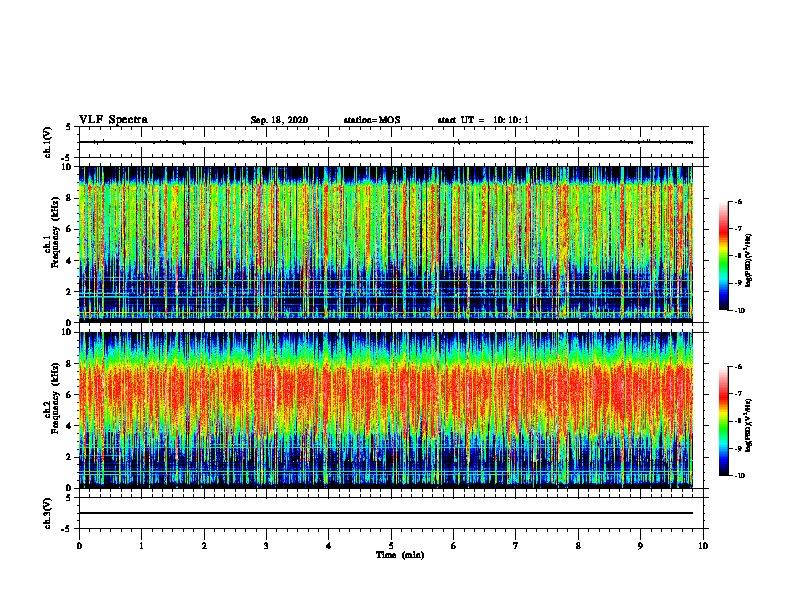Click the "6" kHz tick on the ch.1 frequency axis
The width and height of the screenshot is (792, 612).
pos(70,229)
